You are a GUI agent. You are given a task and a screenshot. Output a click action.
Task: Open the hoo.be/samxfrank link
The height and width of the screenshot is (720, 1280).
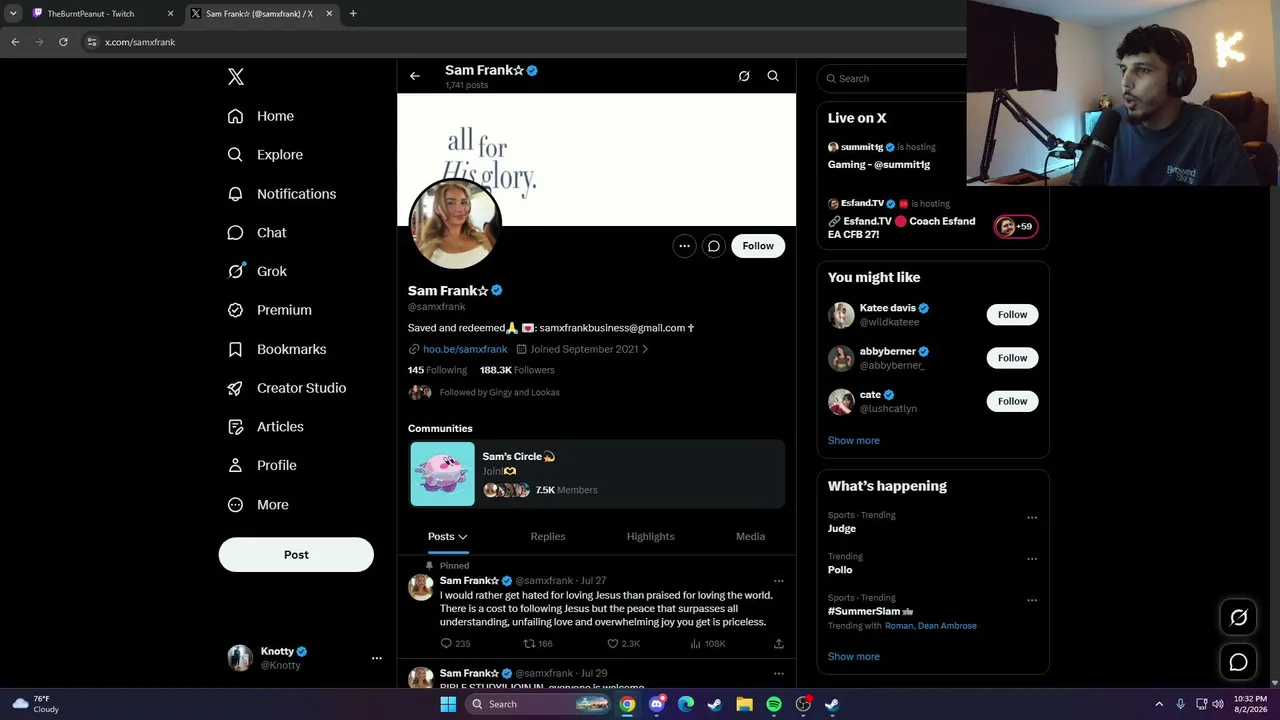(465, 349)
